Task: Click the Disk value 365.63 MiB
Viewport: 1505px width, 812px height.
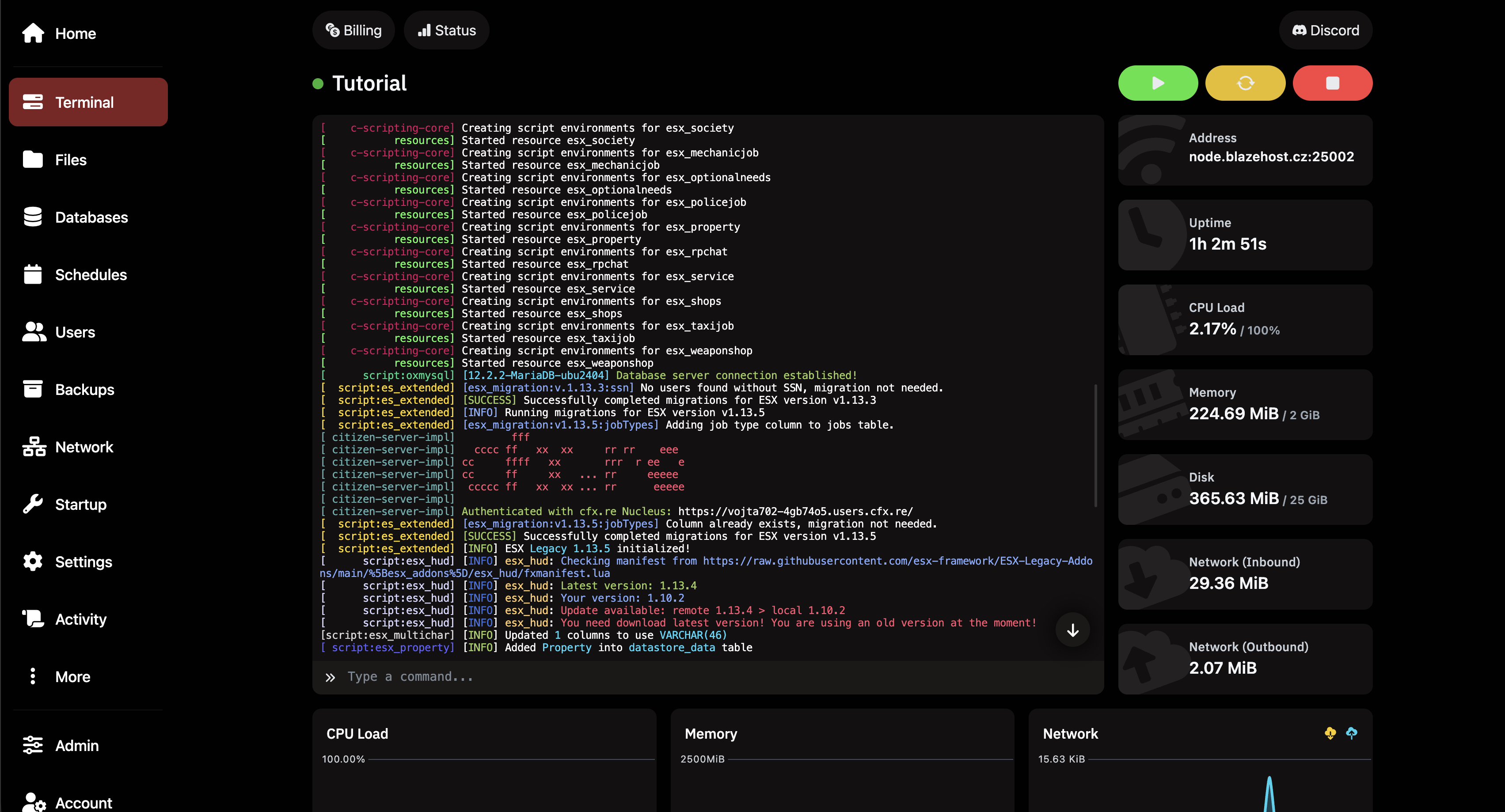Action: 1233,498
